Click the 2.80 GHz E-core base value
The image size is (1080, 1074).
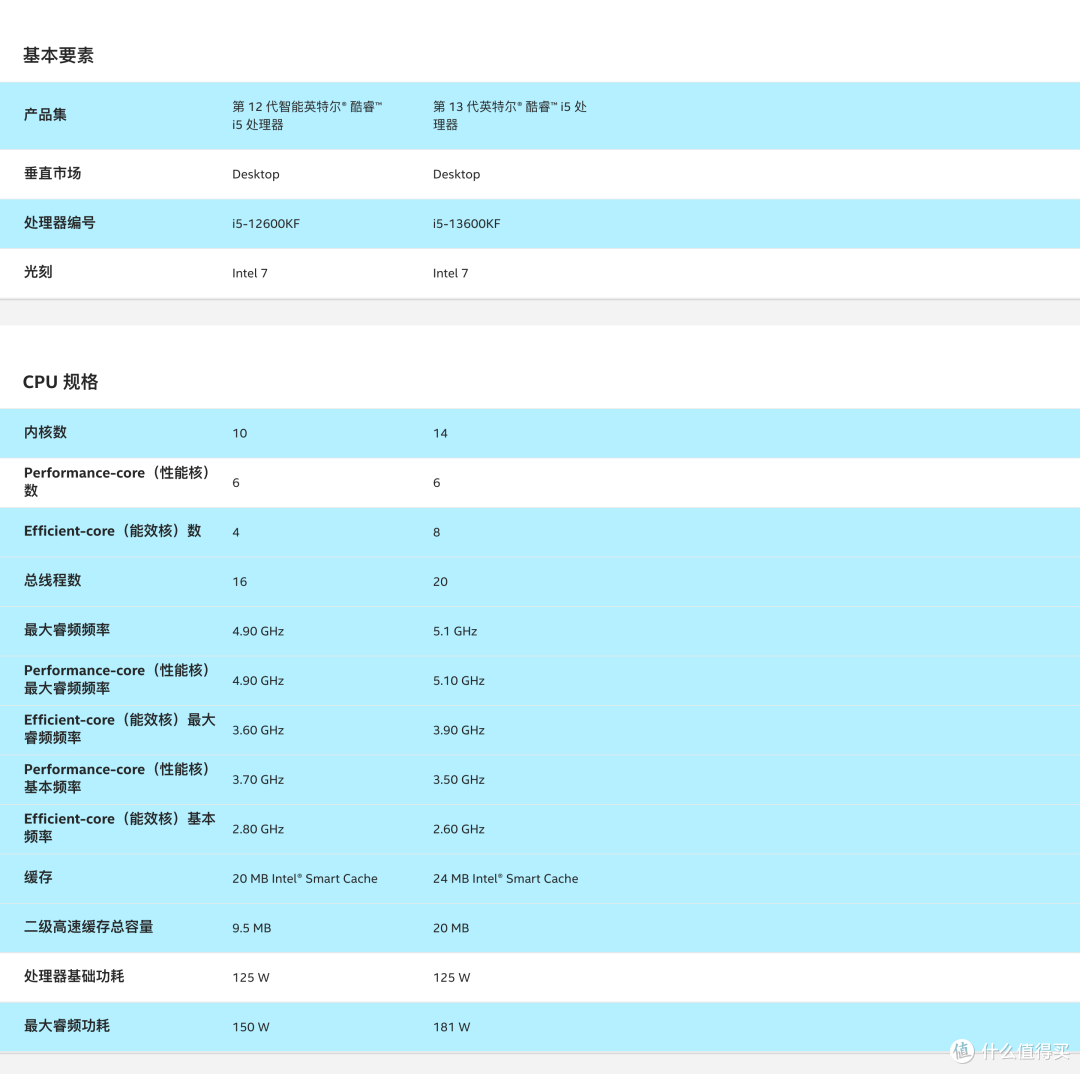point(258,830)
